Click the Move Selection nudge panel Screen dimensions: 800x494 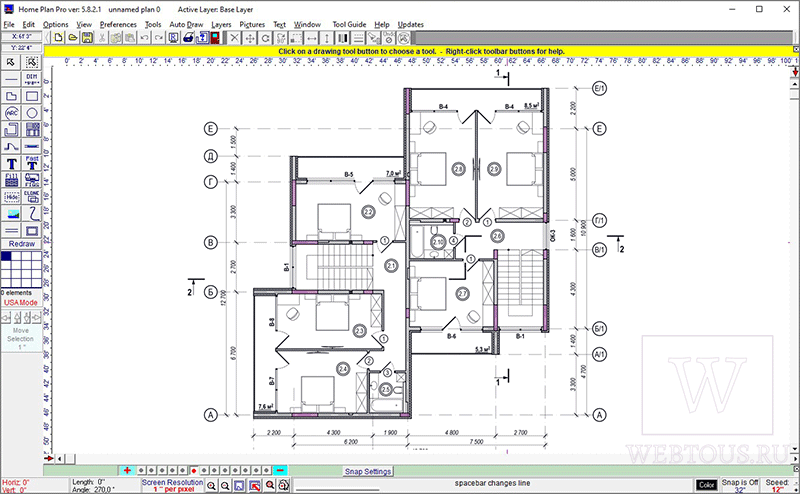coord(21,339)
